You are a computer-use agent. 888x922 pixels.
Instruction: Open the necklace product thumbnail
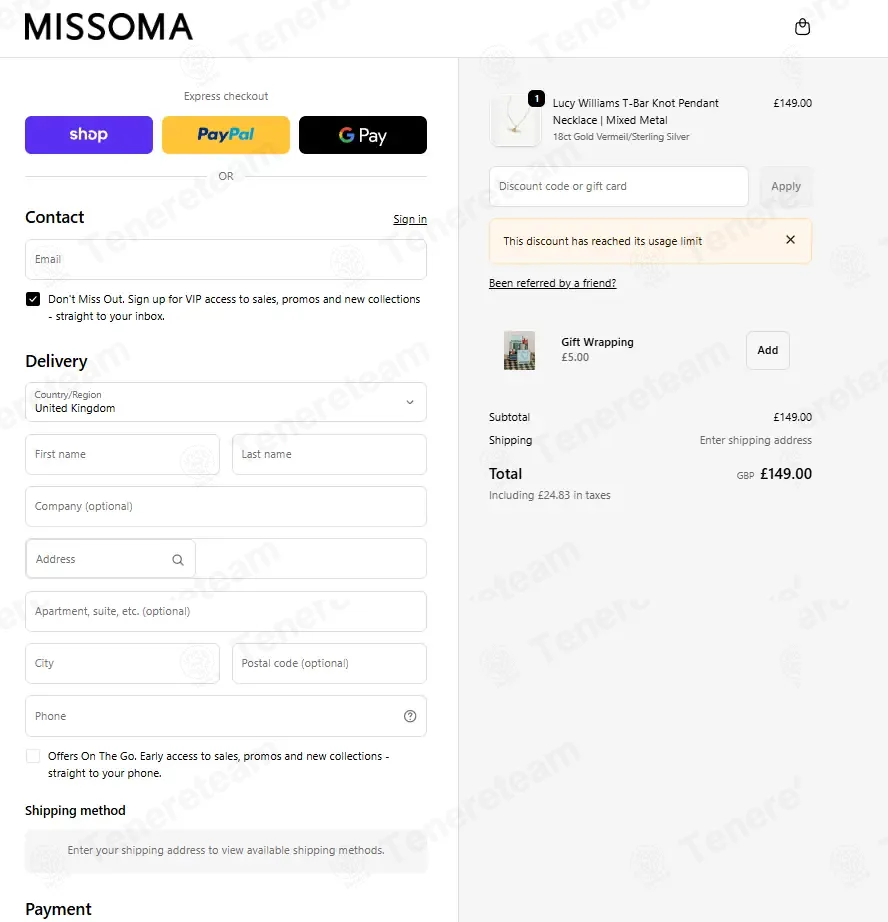(x=515, y=121)
